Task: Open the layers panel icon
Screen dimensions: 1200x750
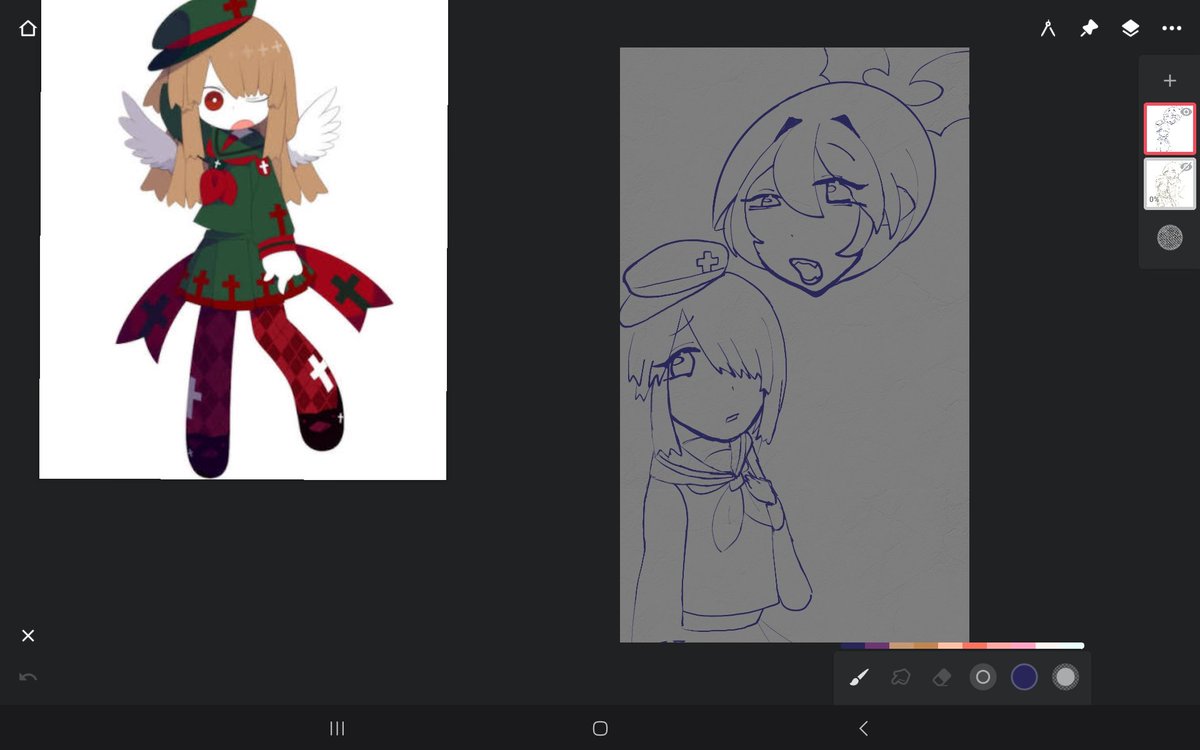Action: click(x=1130, y=29)
